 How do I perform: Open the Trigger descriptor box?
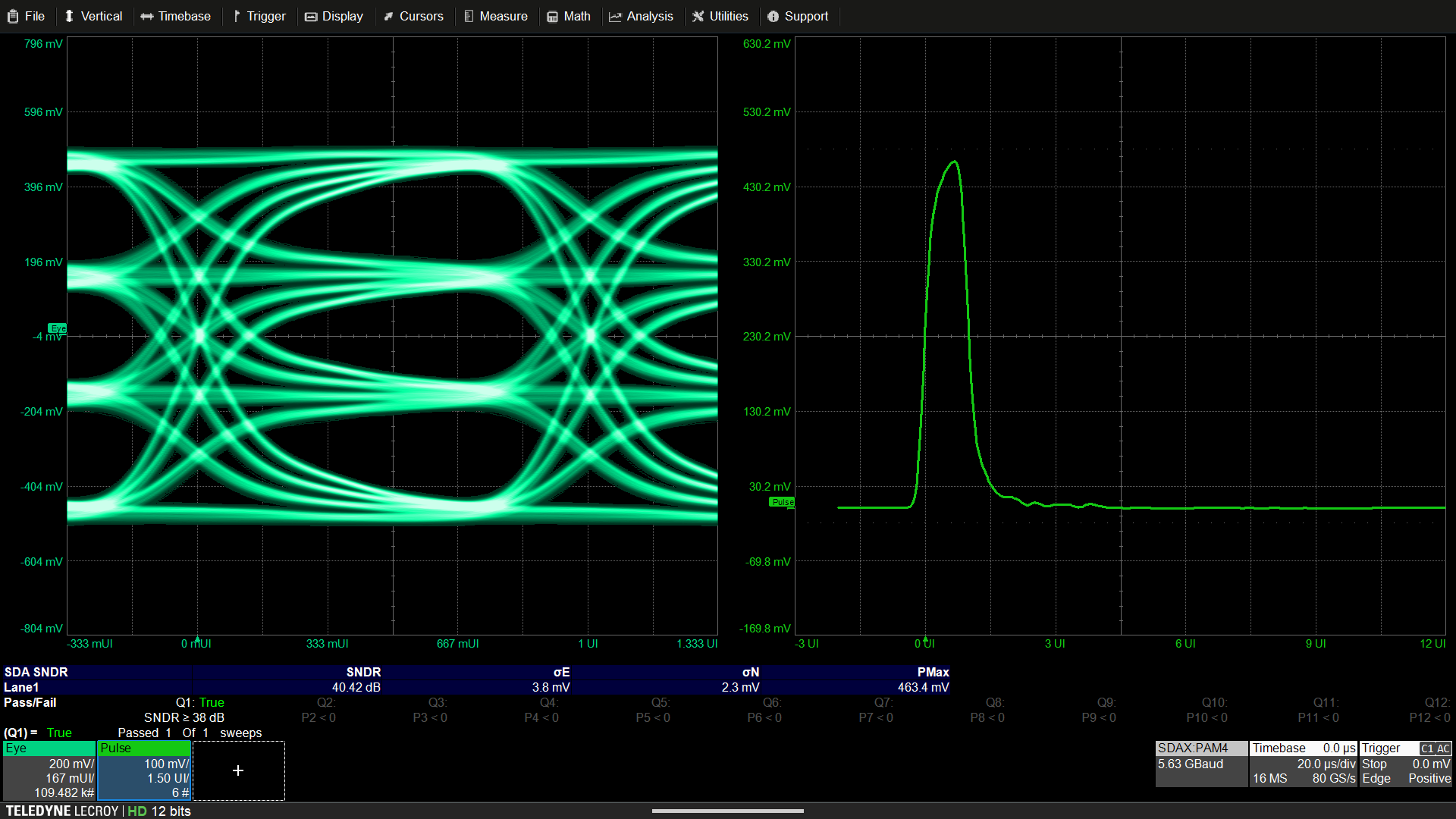1405,764
